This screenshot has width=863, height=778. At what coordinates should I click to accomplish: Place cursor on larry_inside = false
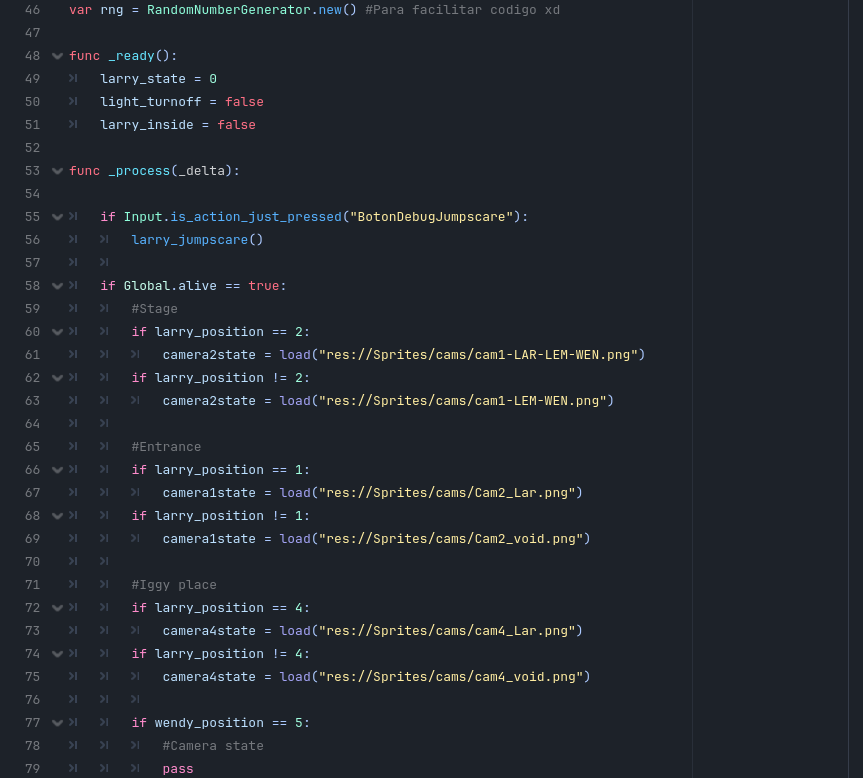tap(178, 125)
